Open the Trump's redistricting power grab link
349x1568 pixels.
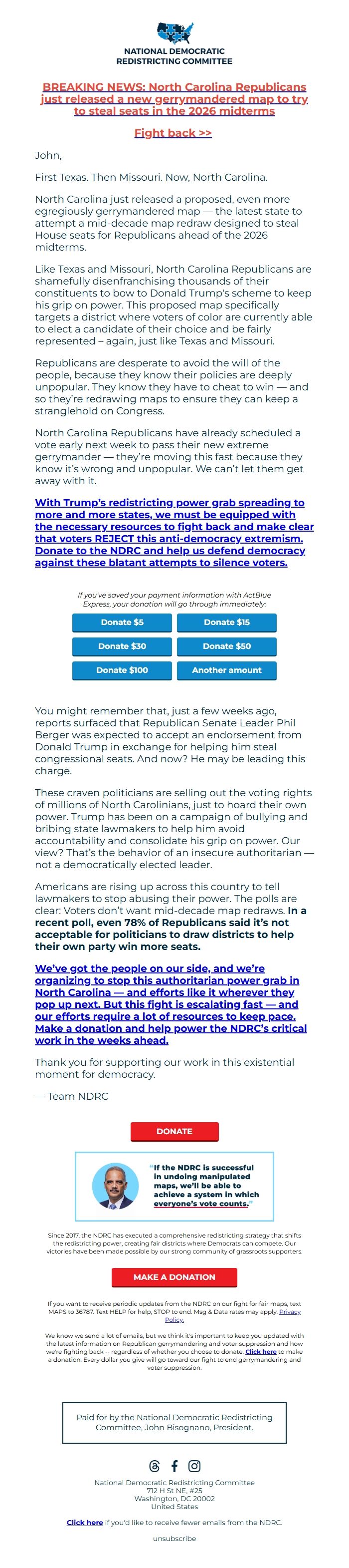click(x=174, y=532)
